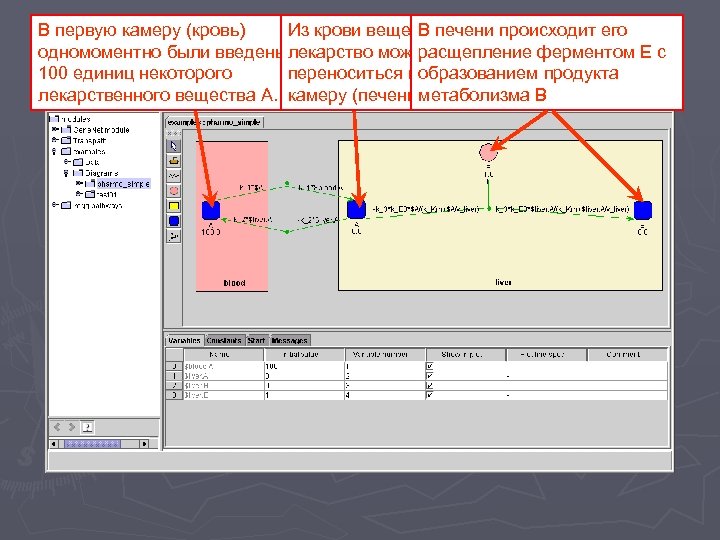Screen dimensions: 720x540
Task: Click the Show in plot column header
Action: (466, 354)
